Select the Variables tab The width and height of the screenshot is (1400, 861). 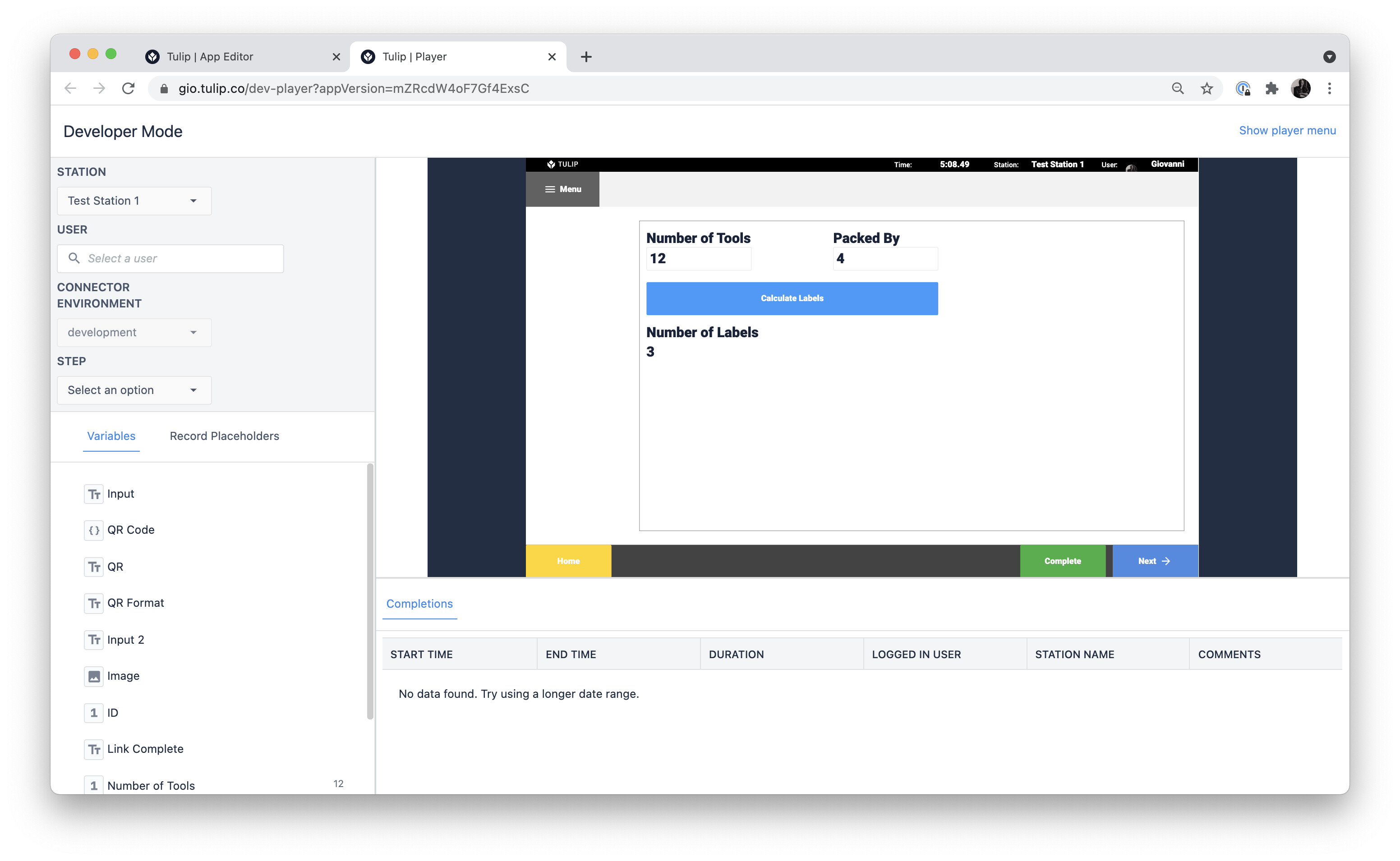111,436
